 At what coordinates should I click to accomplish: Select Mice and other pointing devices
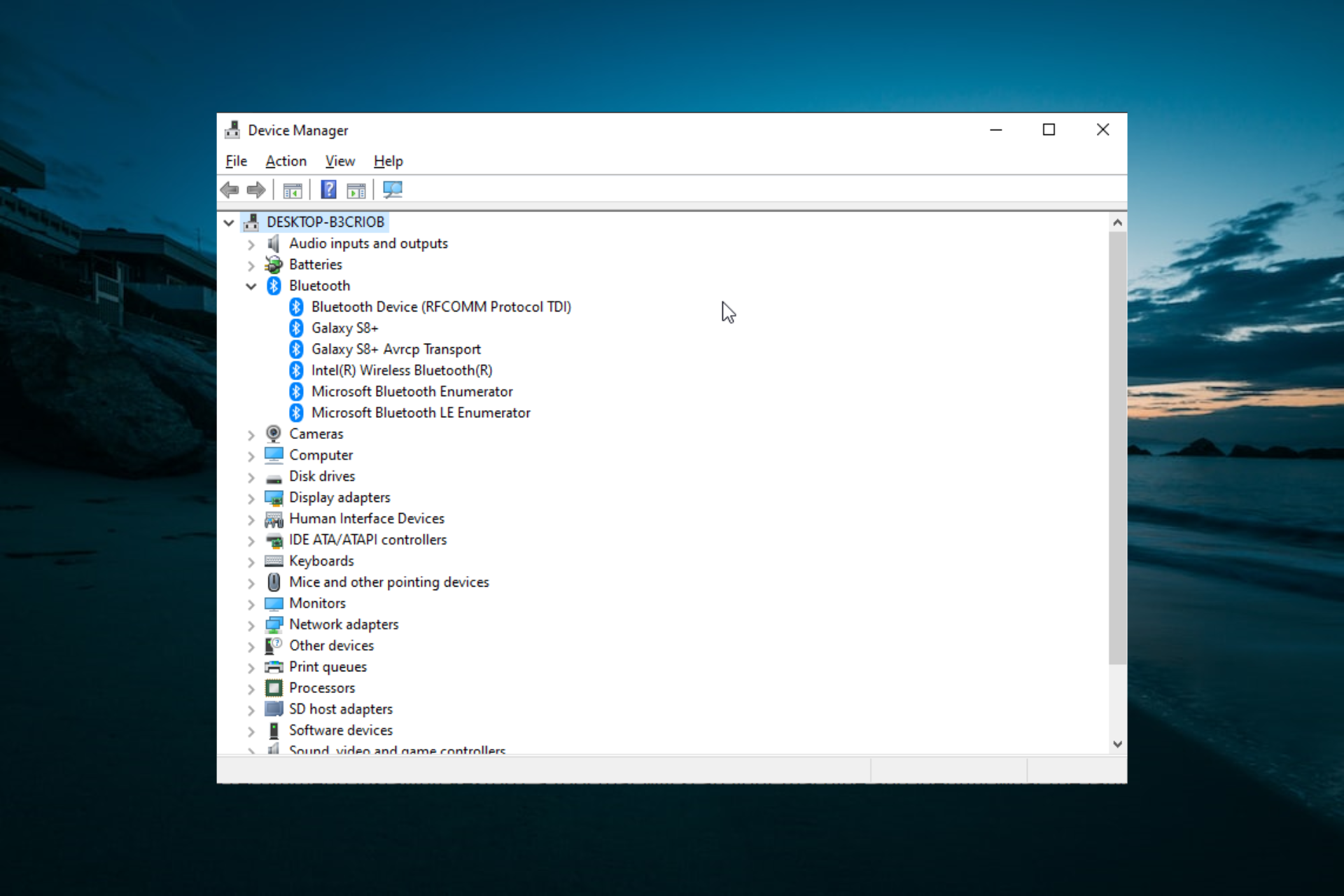tap(388, 582)
